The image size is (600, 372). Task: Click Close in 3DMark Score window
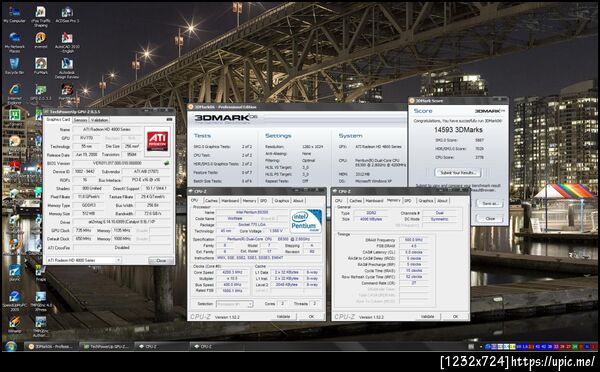[490, 219]
